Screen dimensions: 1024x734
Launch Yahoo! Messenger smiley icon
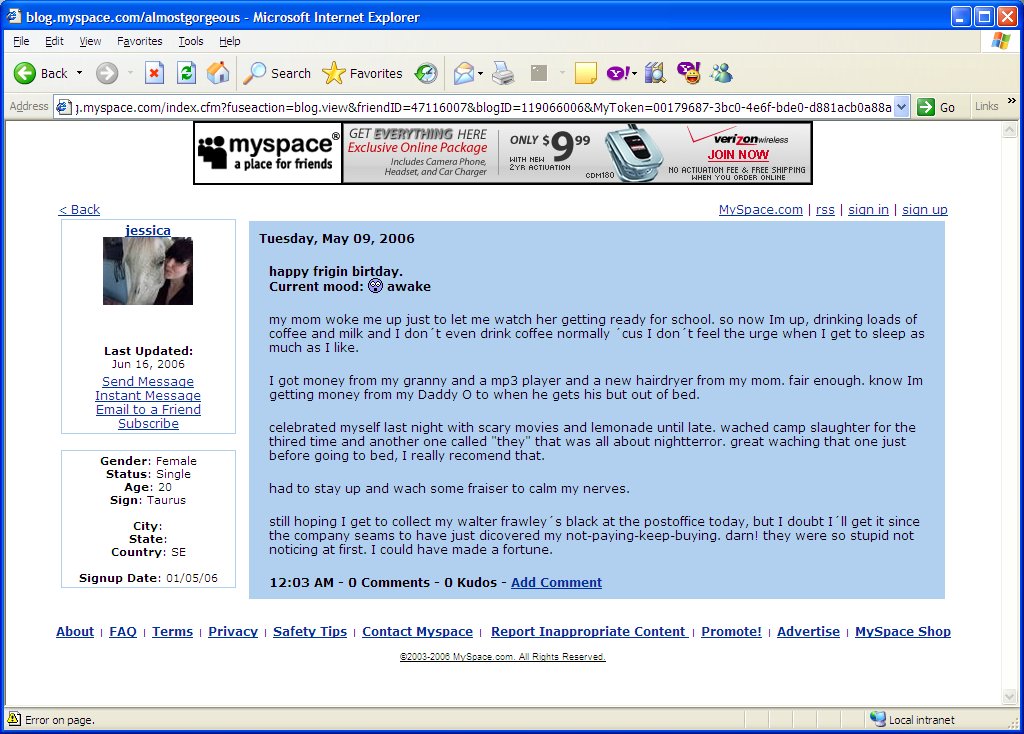tap(689, 73)
